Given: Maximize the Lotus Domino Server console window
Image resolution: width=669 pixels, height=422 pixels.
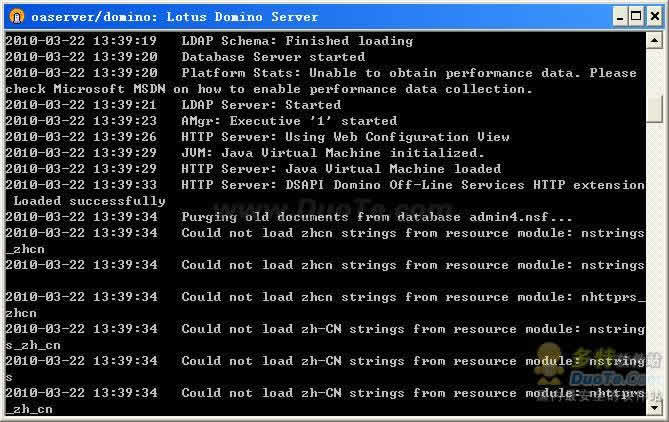Looking at the screenshot, I should (636, 17).
